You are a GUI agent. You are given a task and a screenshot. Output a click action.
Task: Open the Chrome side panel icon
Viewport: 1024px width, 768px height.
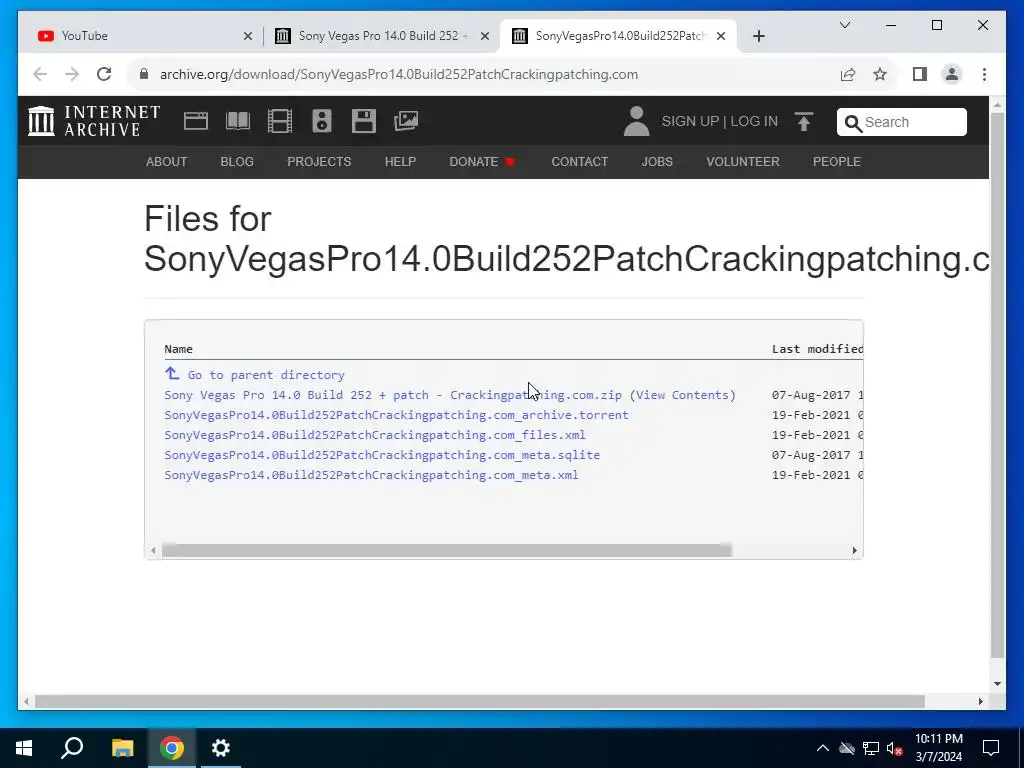pyautogui.click(x=920, y=74)
